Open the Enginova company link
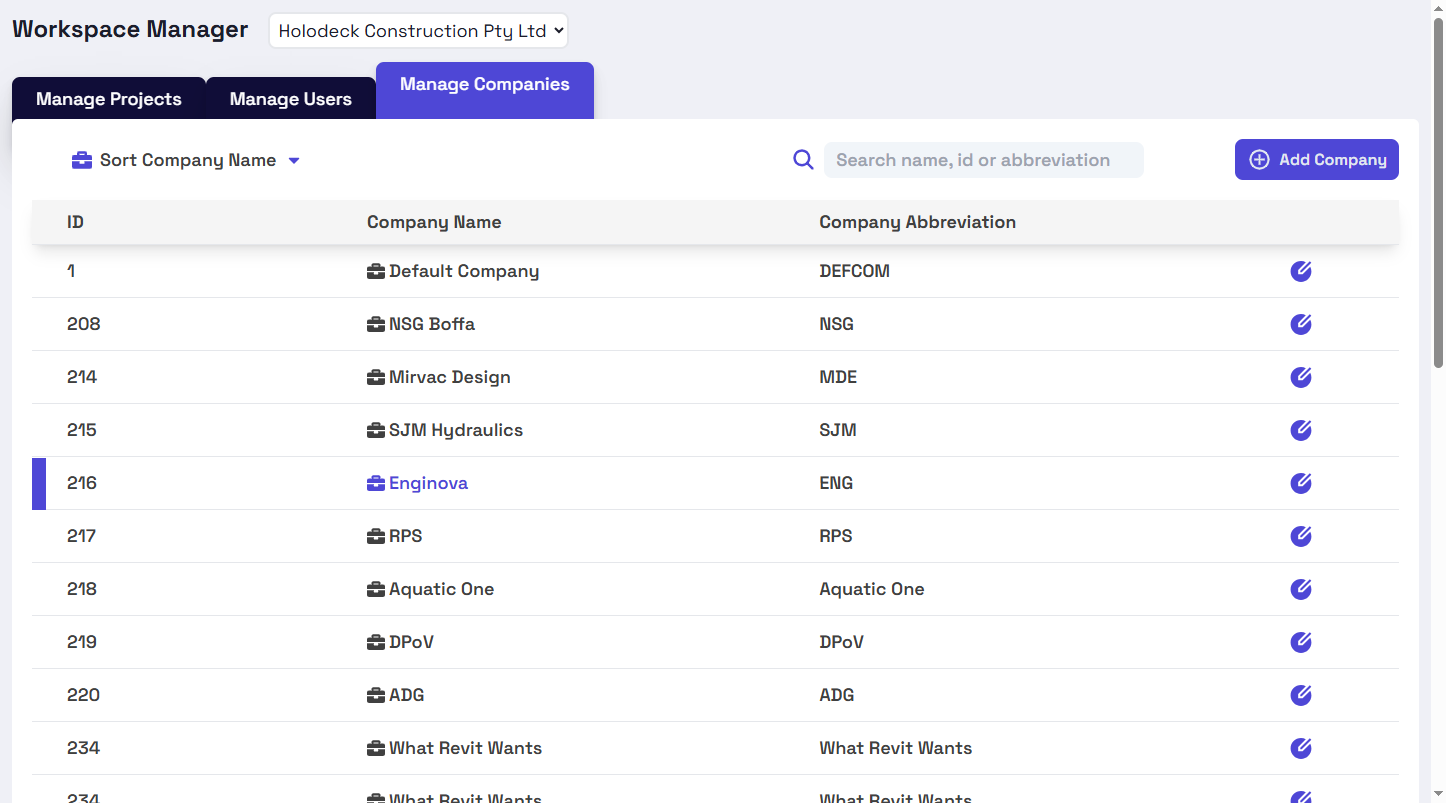This screenshot has height=803, width=1446. 428,483
